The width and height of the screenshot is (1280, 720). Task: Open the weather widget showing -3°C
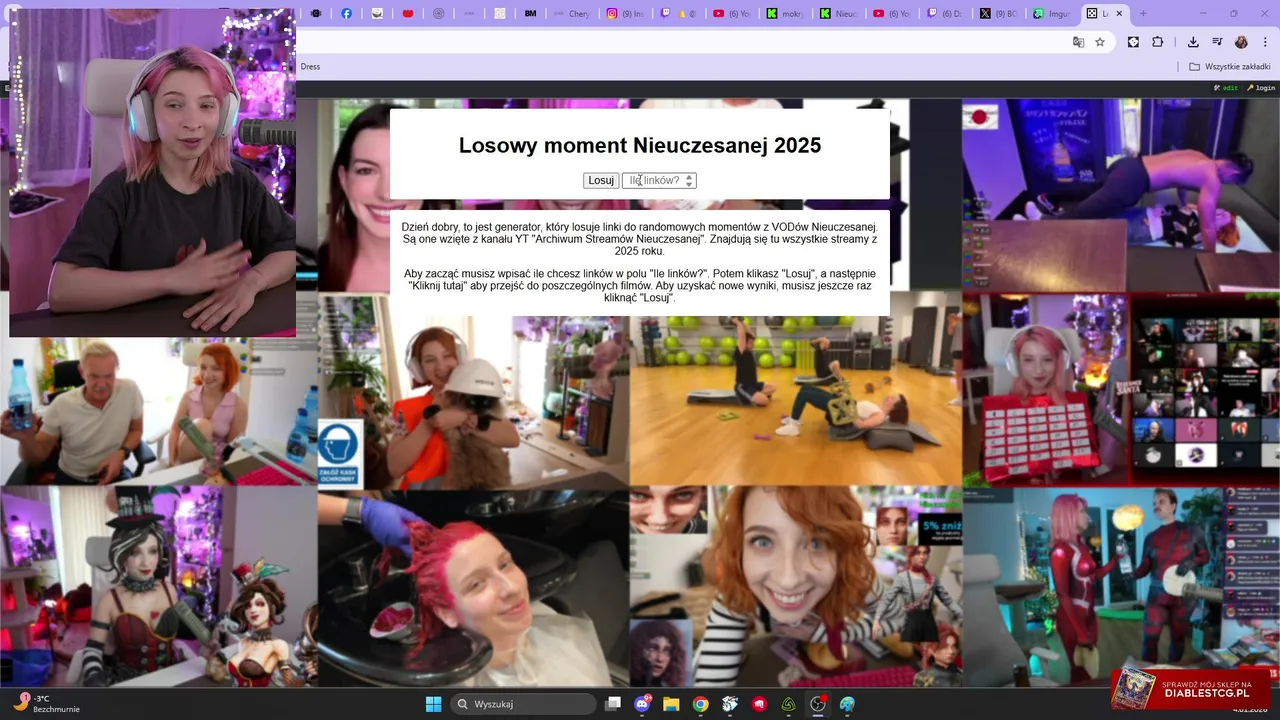click(45, 704)
